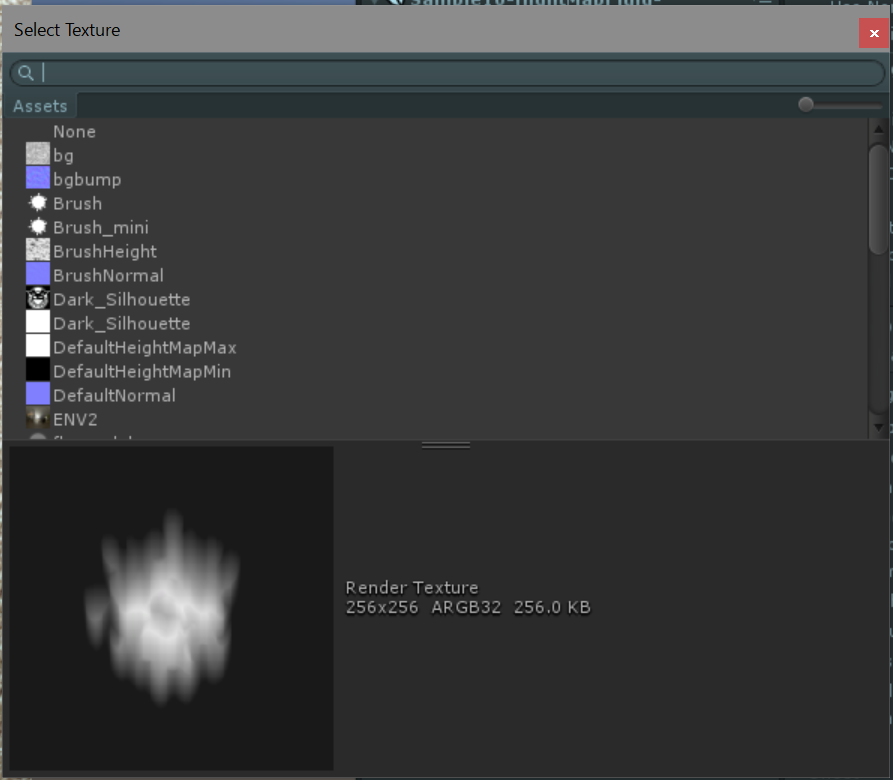Pick the Brush texture name
The width and height of the screenshot is (893, 780).
tap(77, 203)
